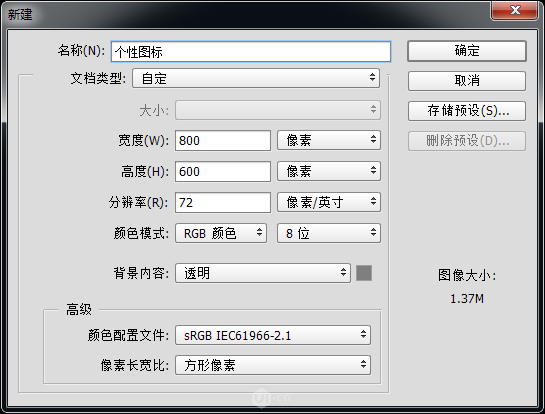Open the 像素/英寸 resolution unit dropdown
545x414 pixels.
coord(329,202)
